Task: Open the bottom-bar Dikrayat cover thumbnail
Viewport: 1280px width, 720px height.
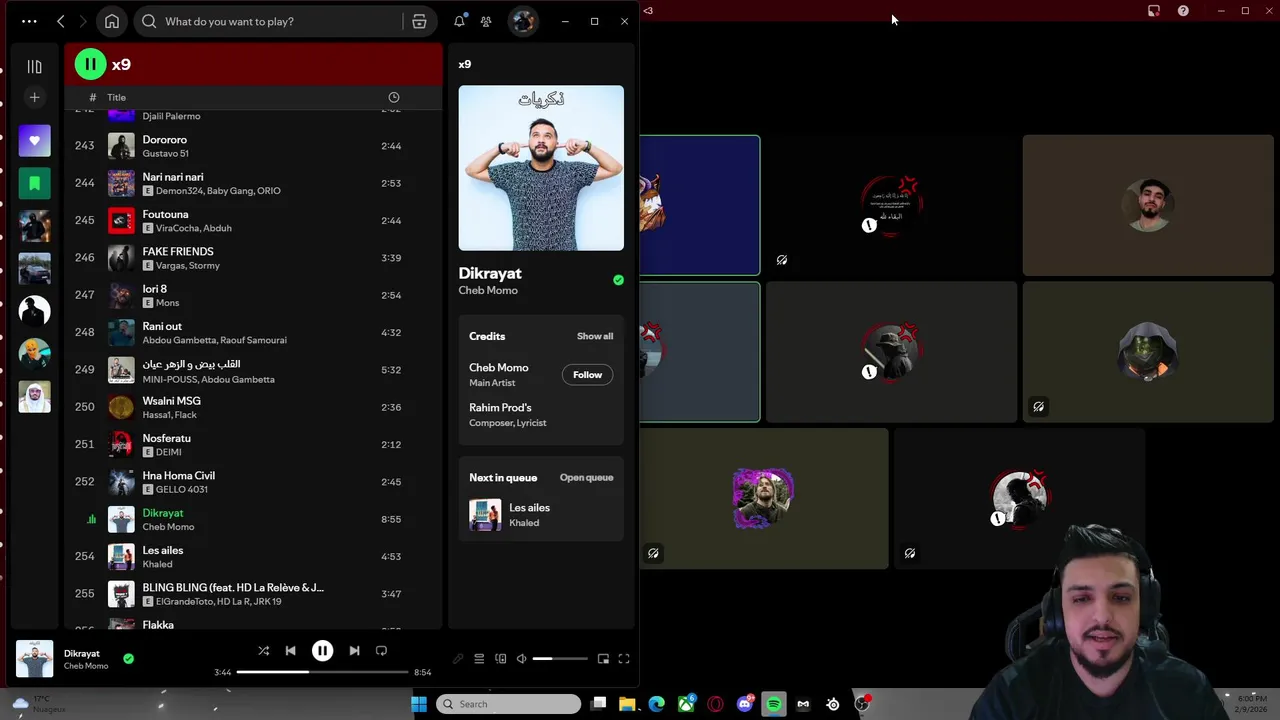Action: click(x=34, y=659)
